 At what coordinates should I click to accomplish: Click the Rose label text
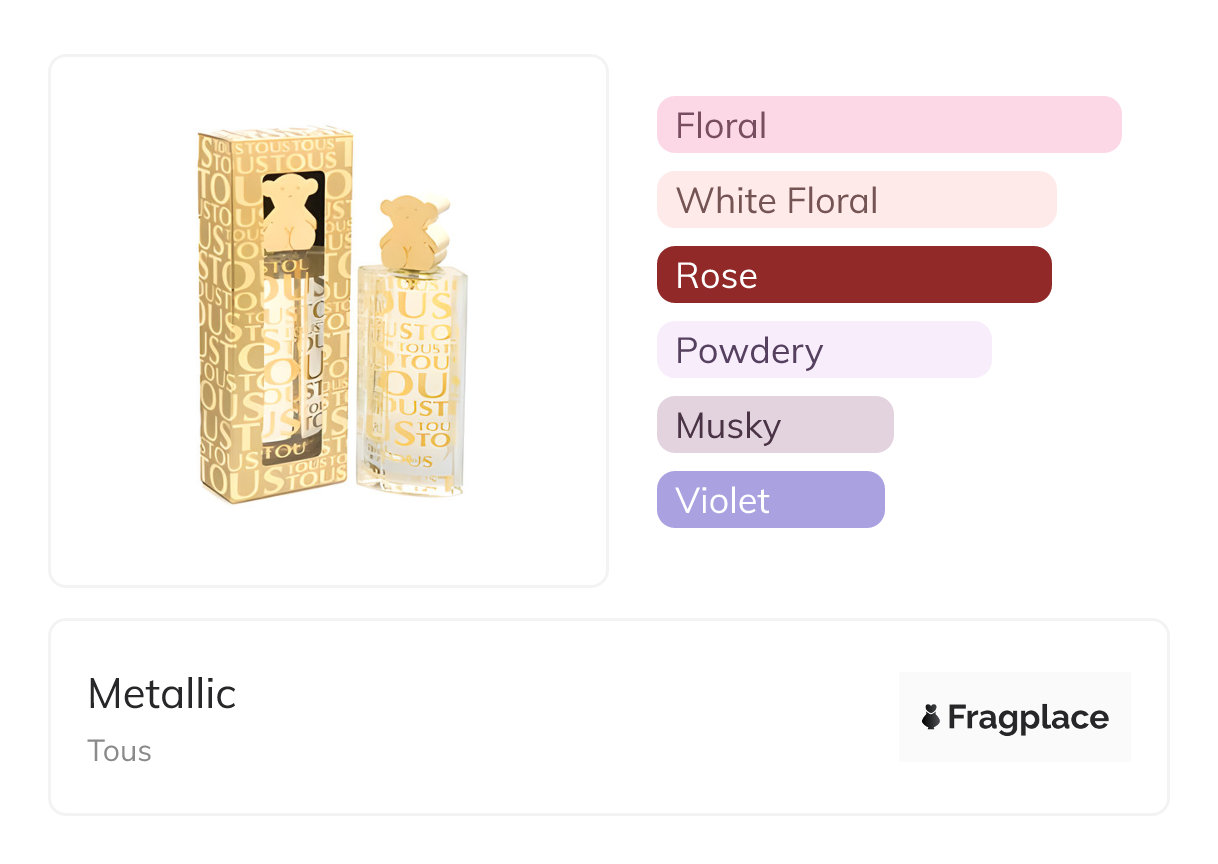point(716,276)
